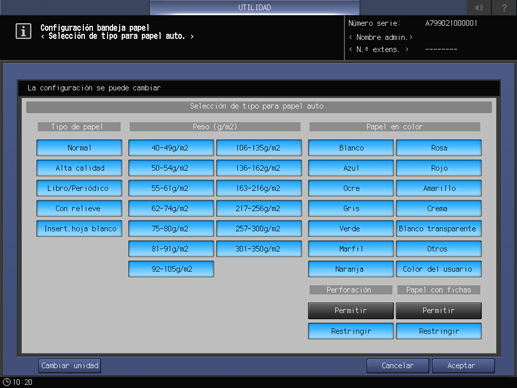Select Blanco colored paper
The width and height of the screenshot is (517, 388).
(x=351, y=148)
